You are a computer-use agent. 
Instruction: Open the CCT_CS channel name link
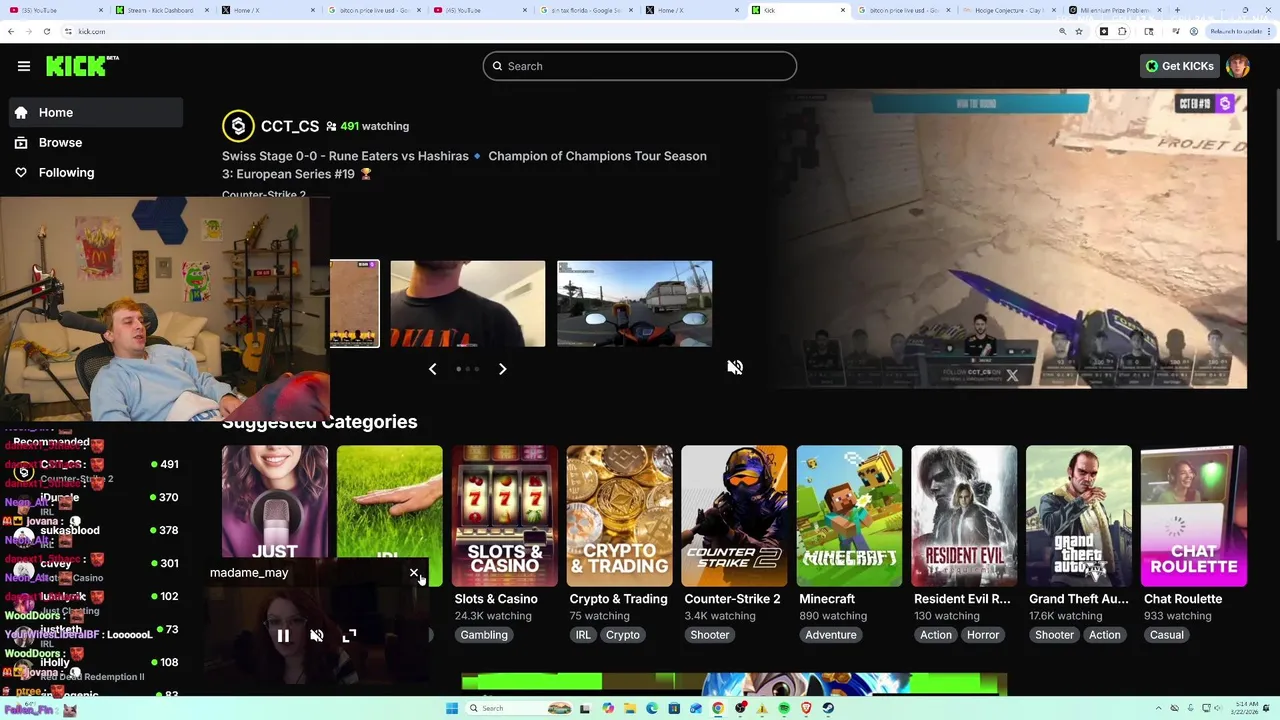[290, 126]
